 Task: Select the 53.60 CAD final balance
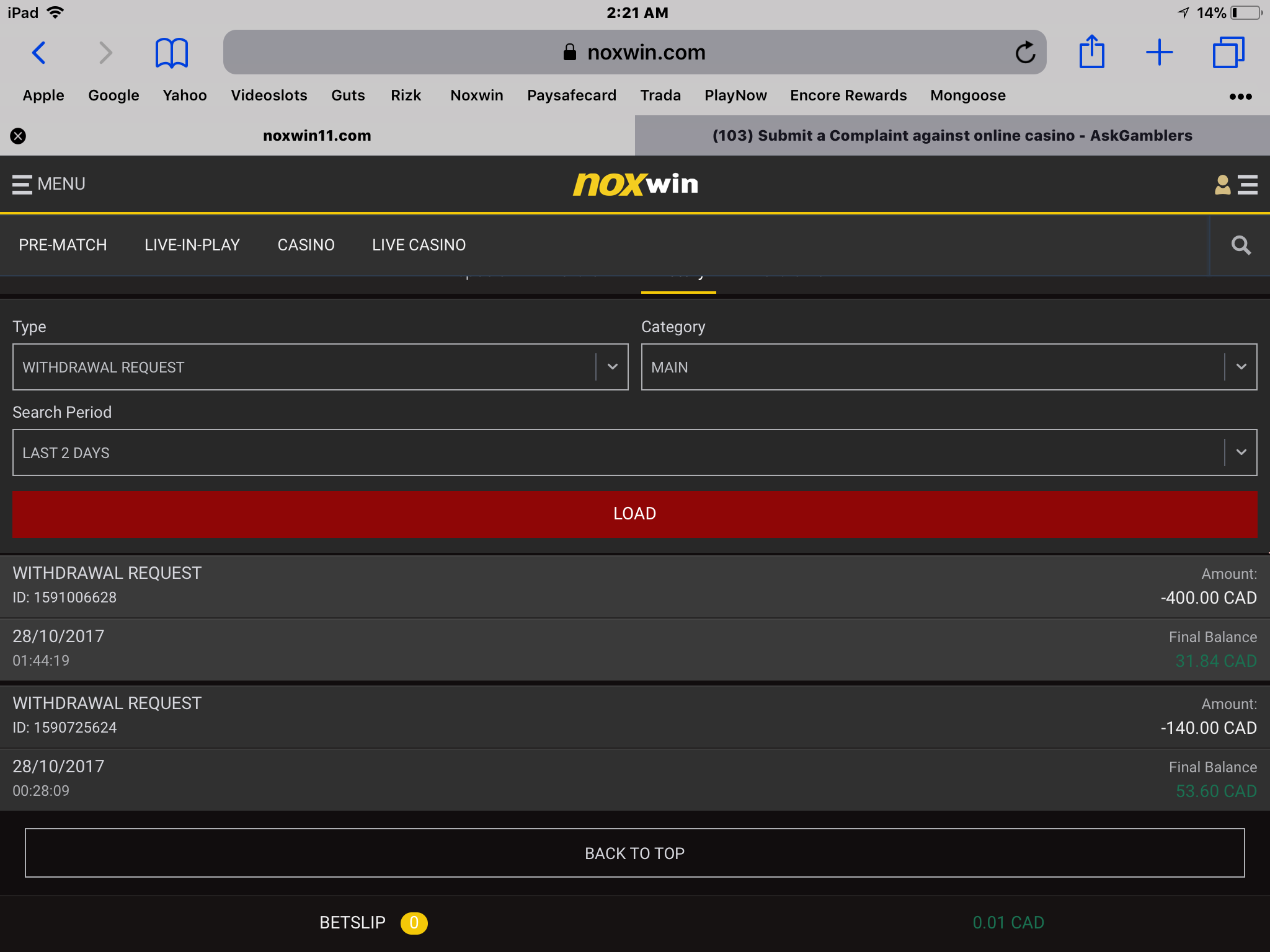[x=1216, y=791]
